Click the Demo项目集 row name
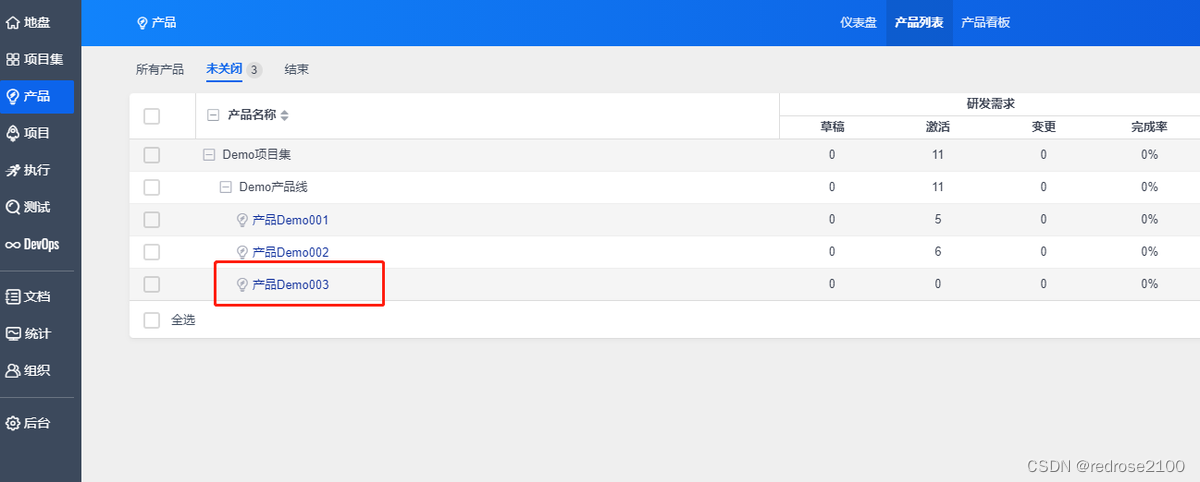 256,155
